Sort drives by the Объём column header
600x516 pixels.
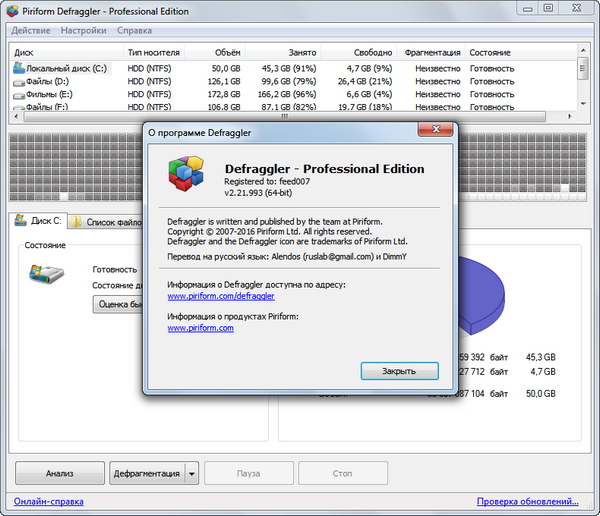tap(227, 52)
